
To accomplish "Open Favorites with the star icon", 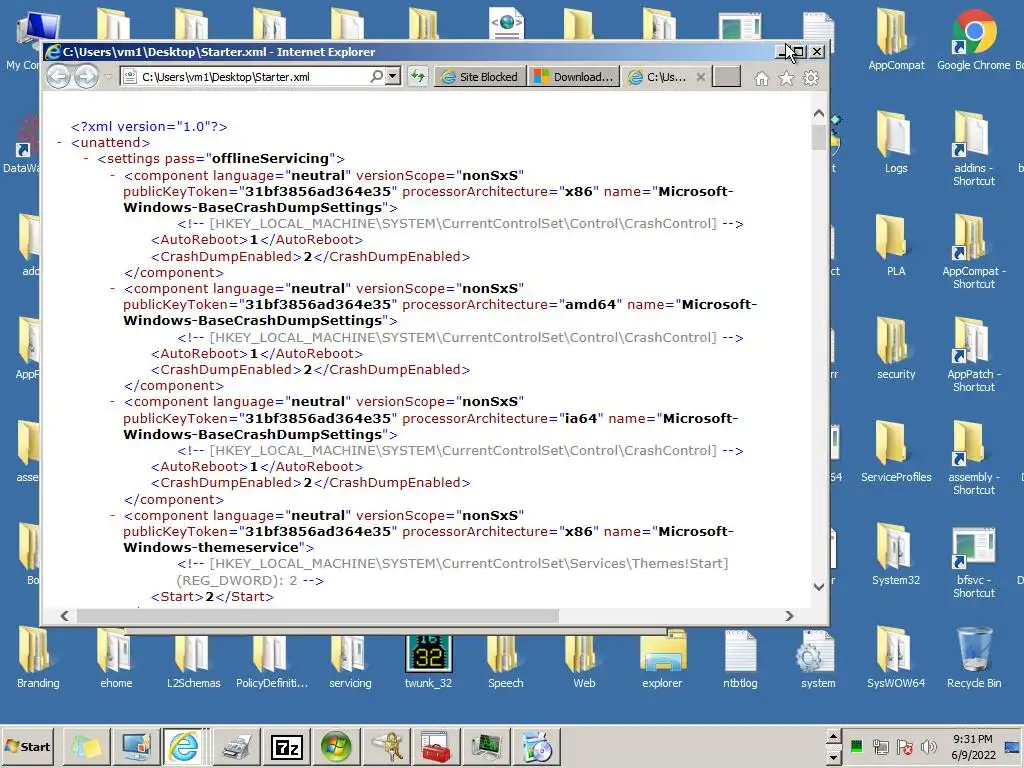I will point(786,78).
